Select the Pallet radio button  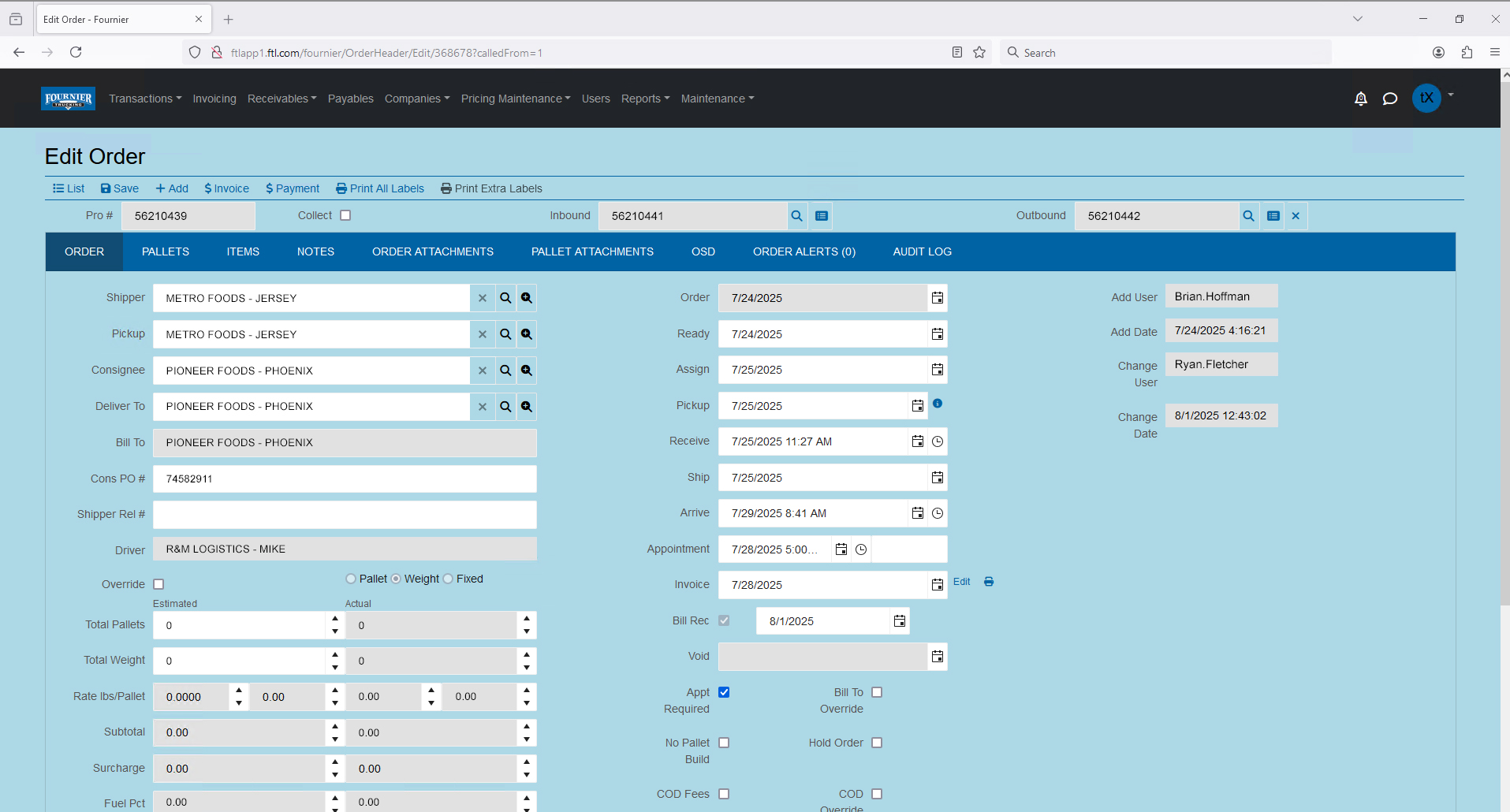pyautogui.click(x=351, y=579)
